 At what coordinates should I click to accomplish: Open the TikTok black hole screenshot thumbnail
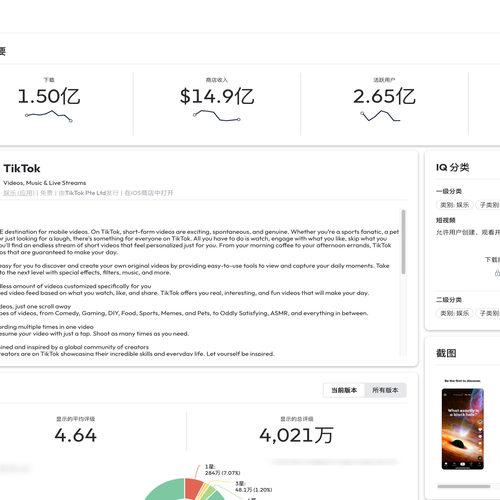pos(463,429)
